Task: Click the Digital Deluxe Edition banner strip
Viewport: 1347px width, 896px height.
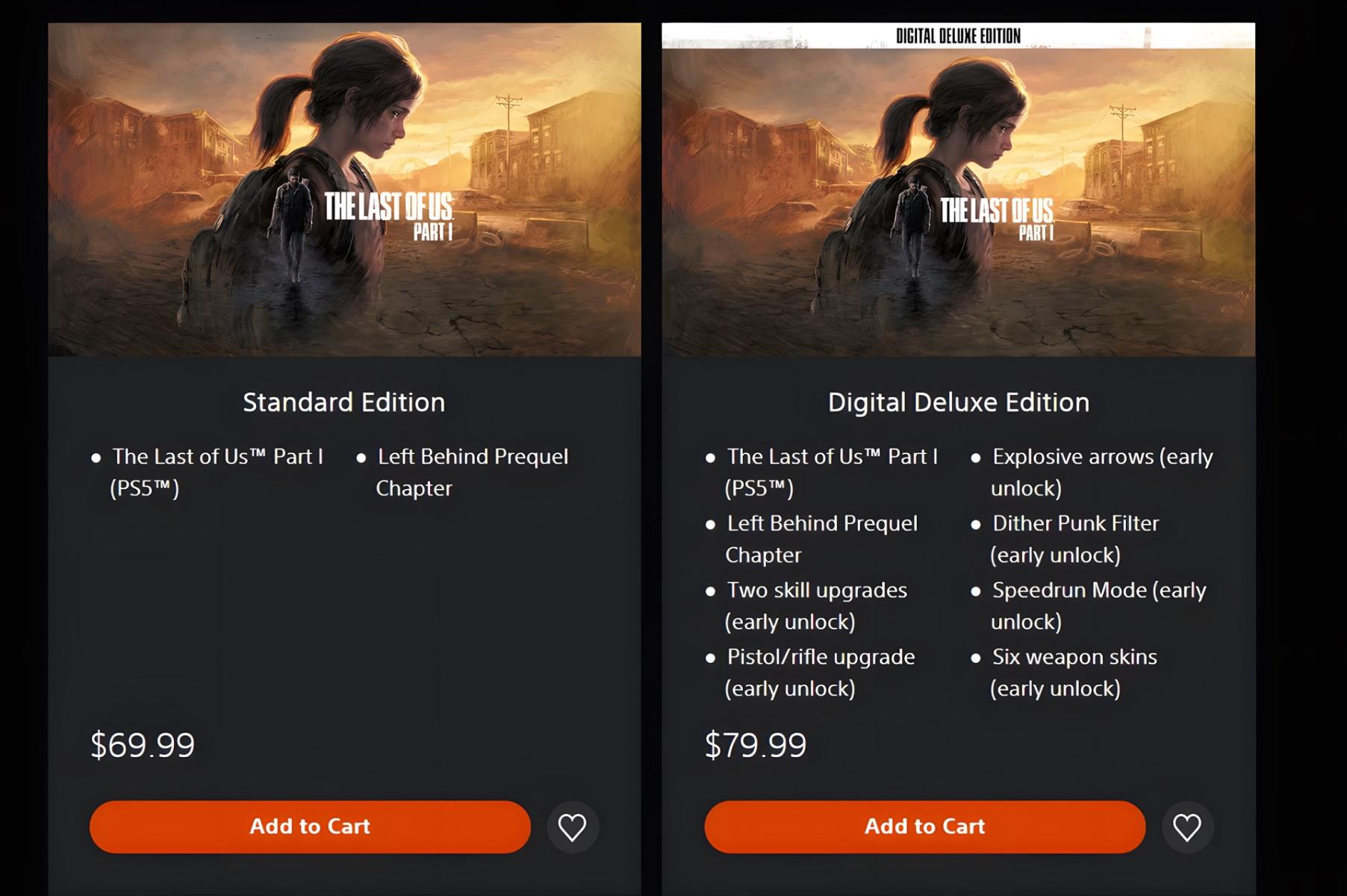Action: click(958, 36)
